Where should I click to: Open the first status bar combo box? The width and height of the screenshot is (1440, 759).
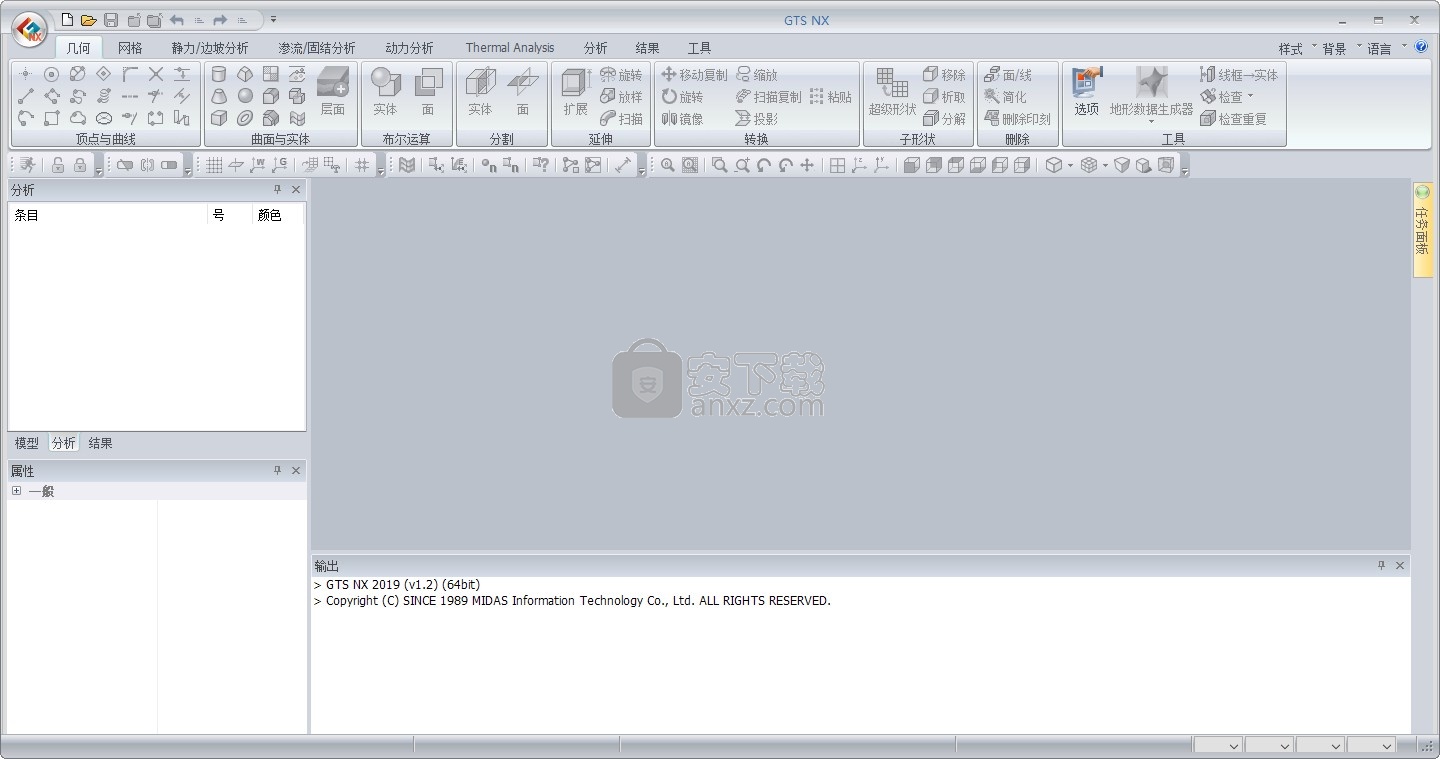pyautogui.click(x=1219, y=745)
